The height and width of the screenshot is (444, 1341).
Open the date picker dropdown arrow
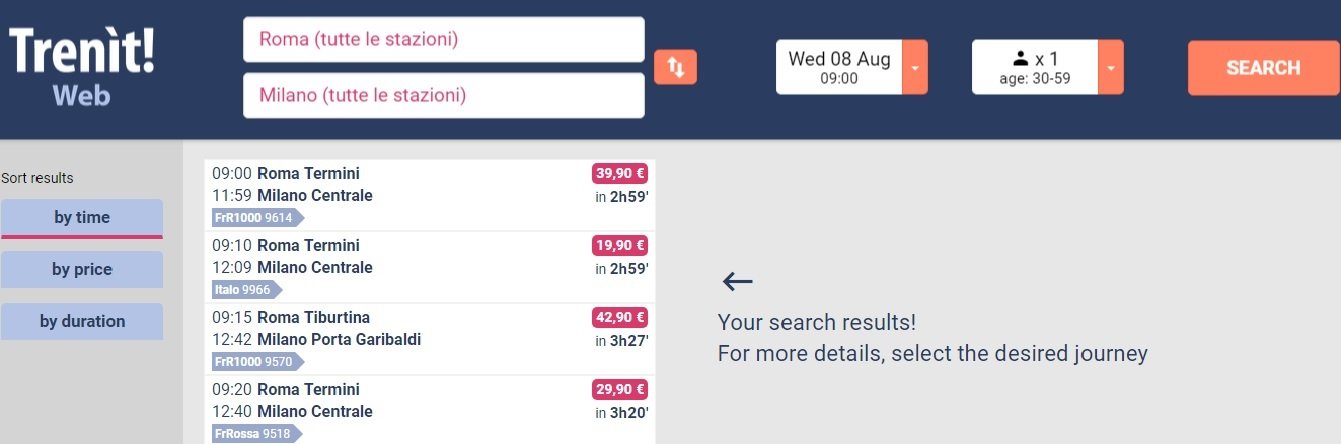tap(915, 67)
